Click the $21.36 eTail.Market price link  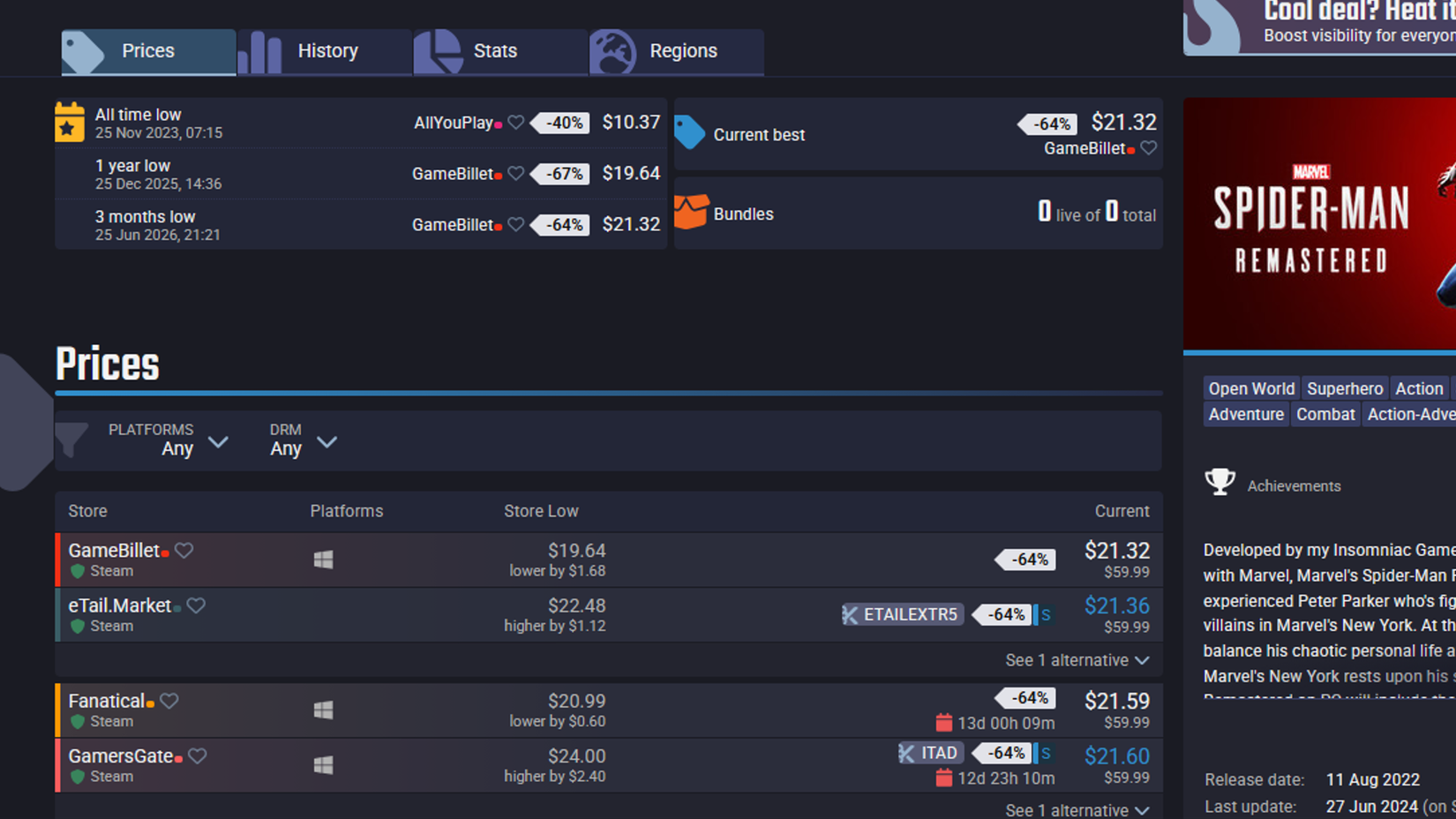(1116, 606)
